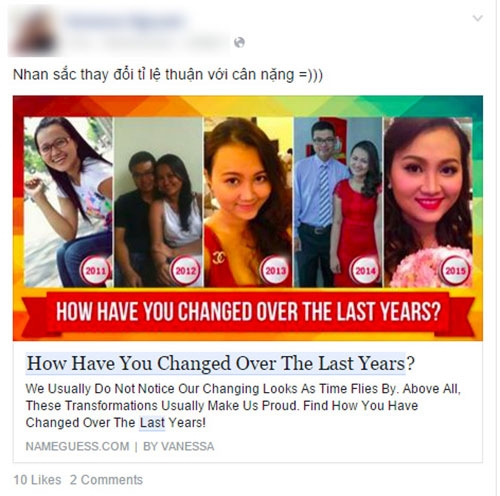The image size is (500, 496).
Task: Click the 2011 year badge
Action: (95, 270)
